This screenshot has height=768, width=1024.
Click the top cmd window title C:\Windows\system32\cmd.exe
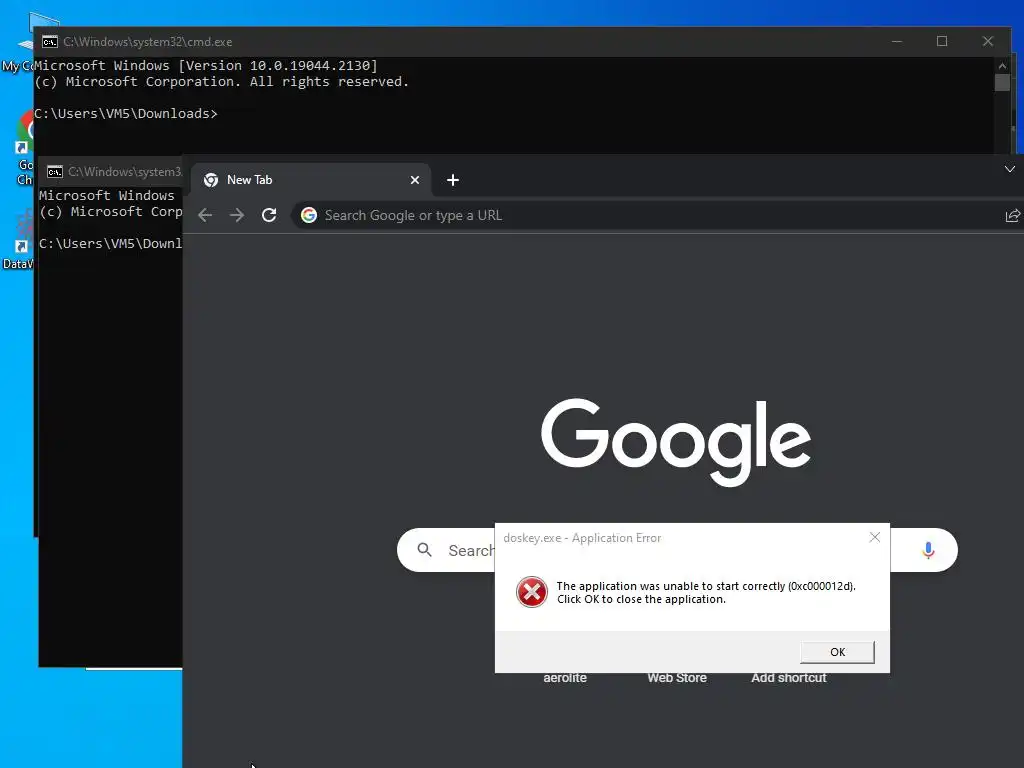pyautogui.click(x=148, y=42)
